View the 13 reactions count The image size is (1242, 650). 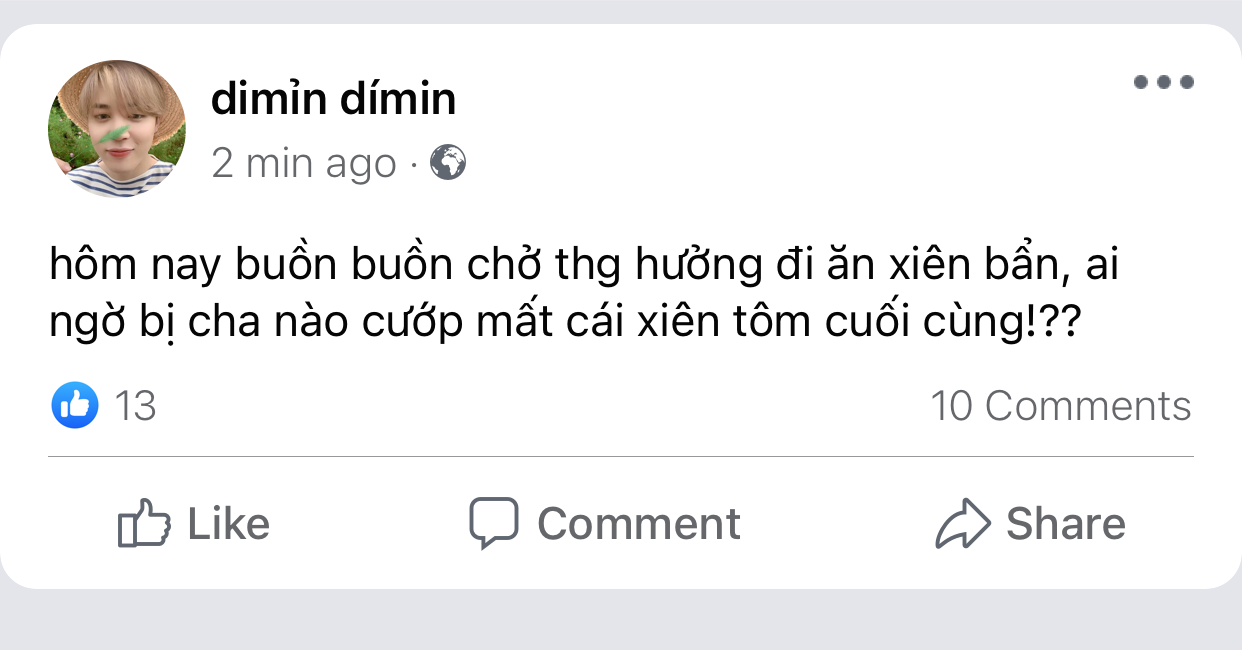pos(135,407)
